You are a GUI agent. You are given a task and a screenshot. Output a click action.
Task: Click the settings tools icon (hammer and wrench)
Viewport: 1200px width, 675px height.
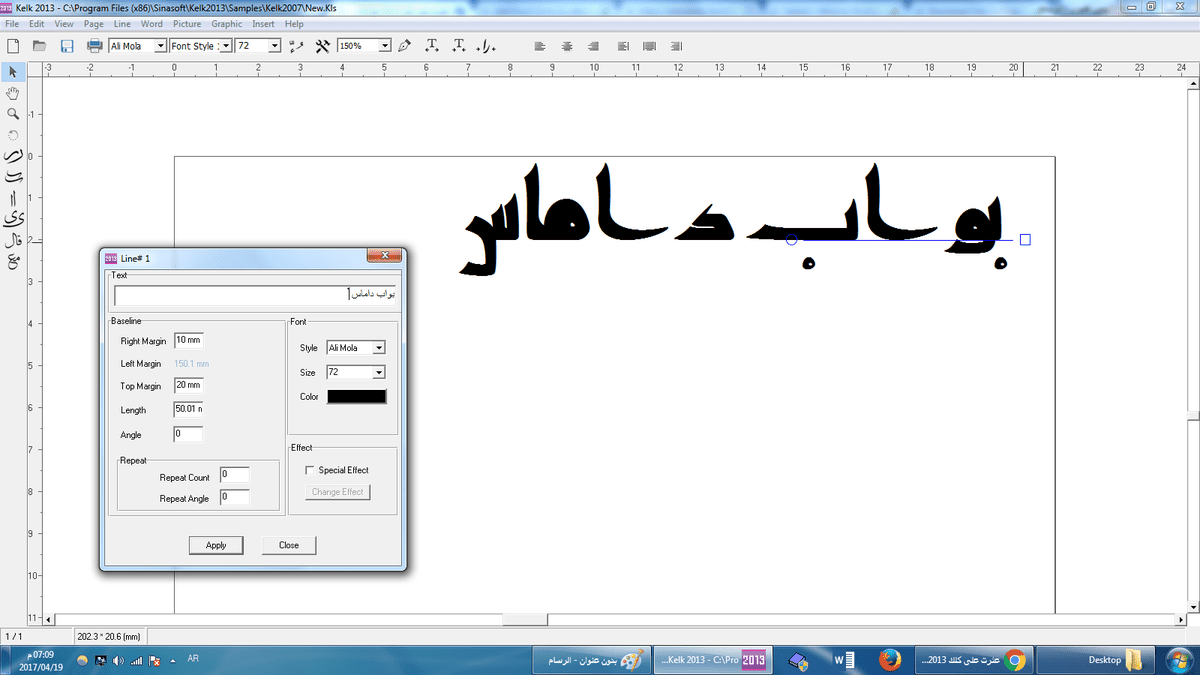click(x=322, y=46)
